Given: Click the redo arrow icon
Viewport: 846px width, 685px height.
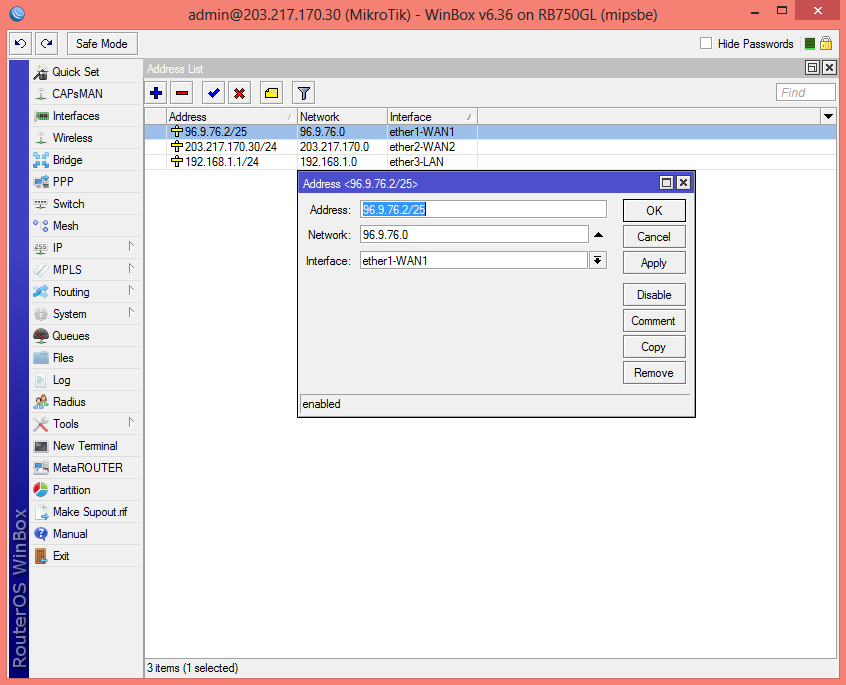Looking at the screenshot, I should coord(47,44).
